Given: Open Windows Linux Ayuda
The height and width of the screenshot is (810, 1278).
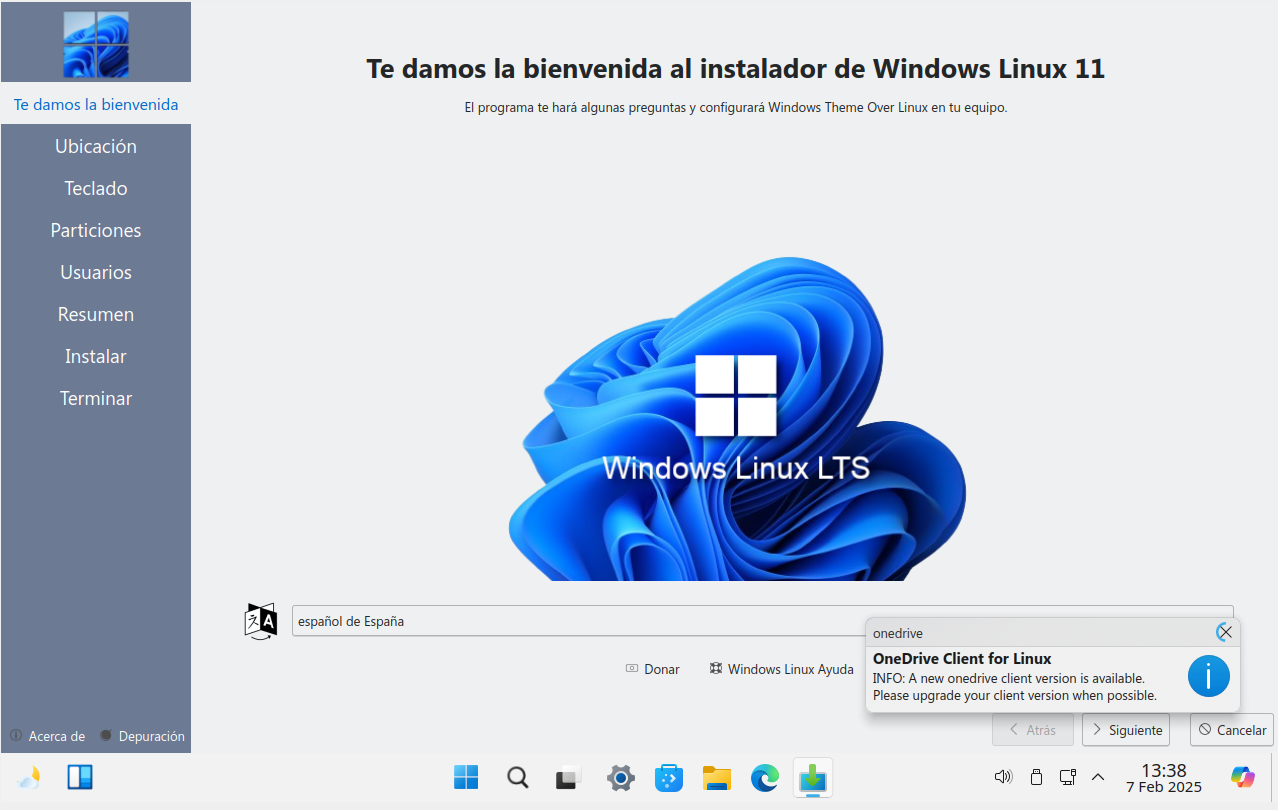Looking at the screenshot, I should 781,669.
